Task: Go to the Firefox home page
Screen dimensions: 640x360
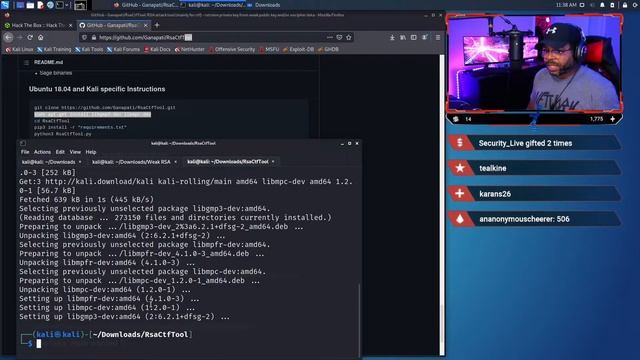Action: [x=40, y=37]
